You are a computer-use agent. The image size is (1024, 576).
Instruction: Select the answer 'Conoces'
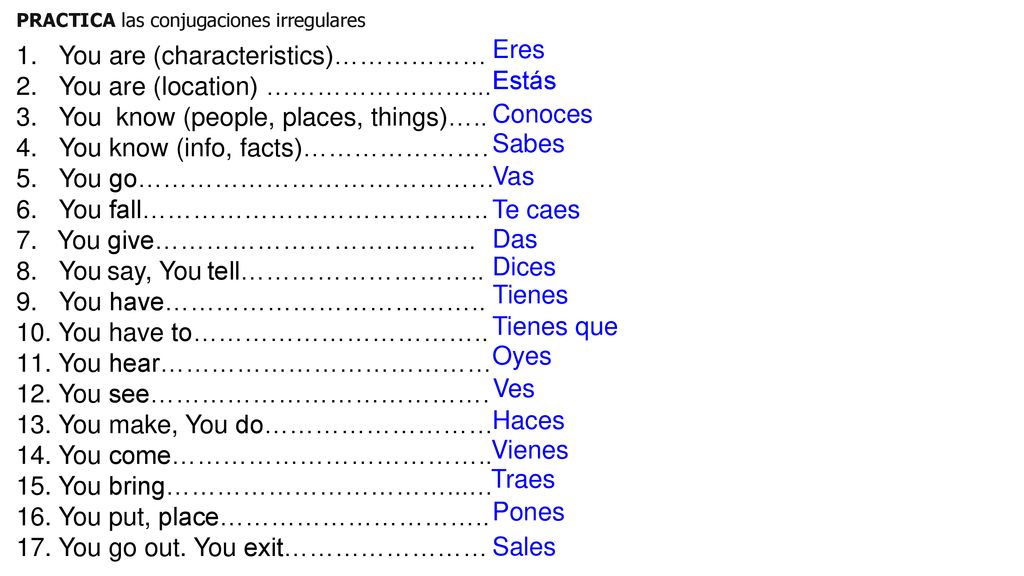coord(543,114)
